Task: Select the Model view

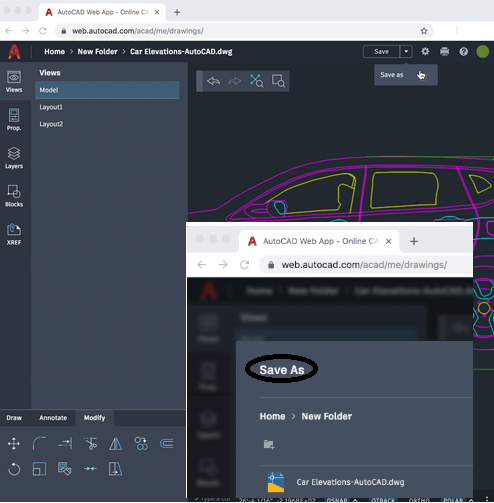Action: coord(107,90)
